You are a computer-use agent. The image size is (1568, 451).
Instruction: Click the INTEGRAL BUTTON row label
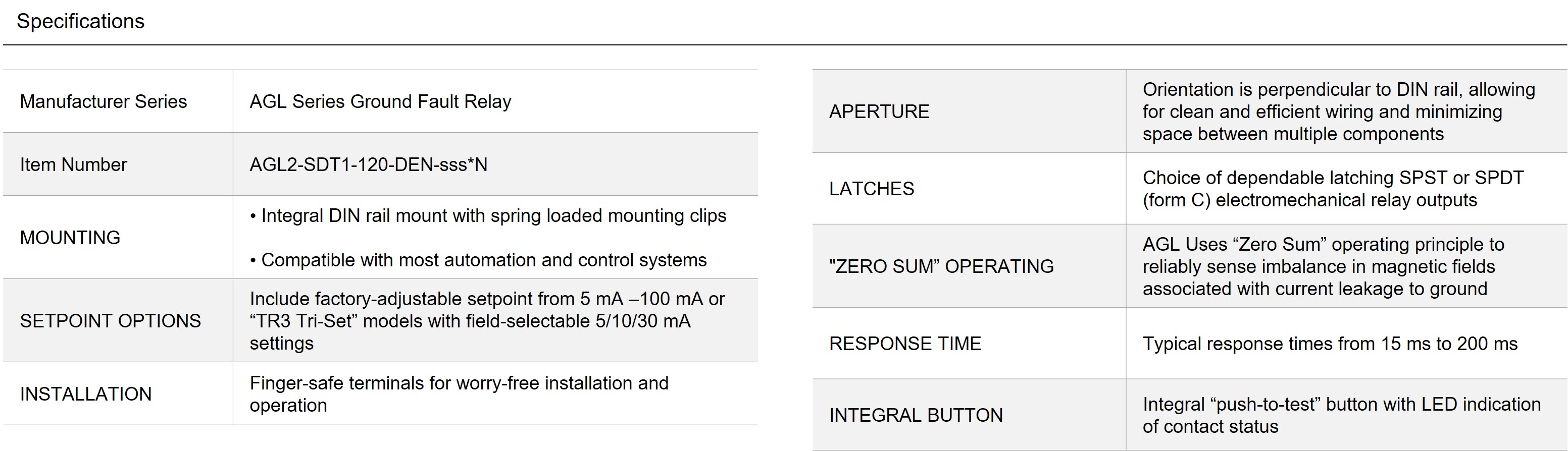pos(916,415)
